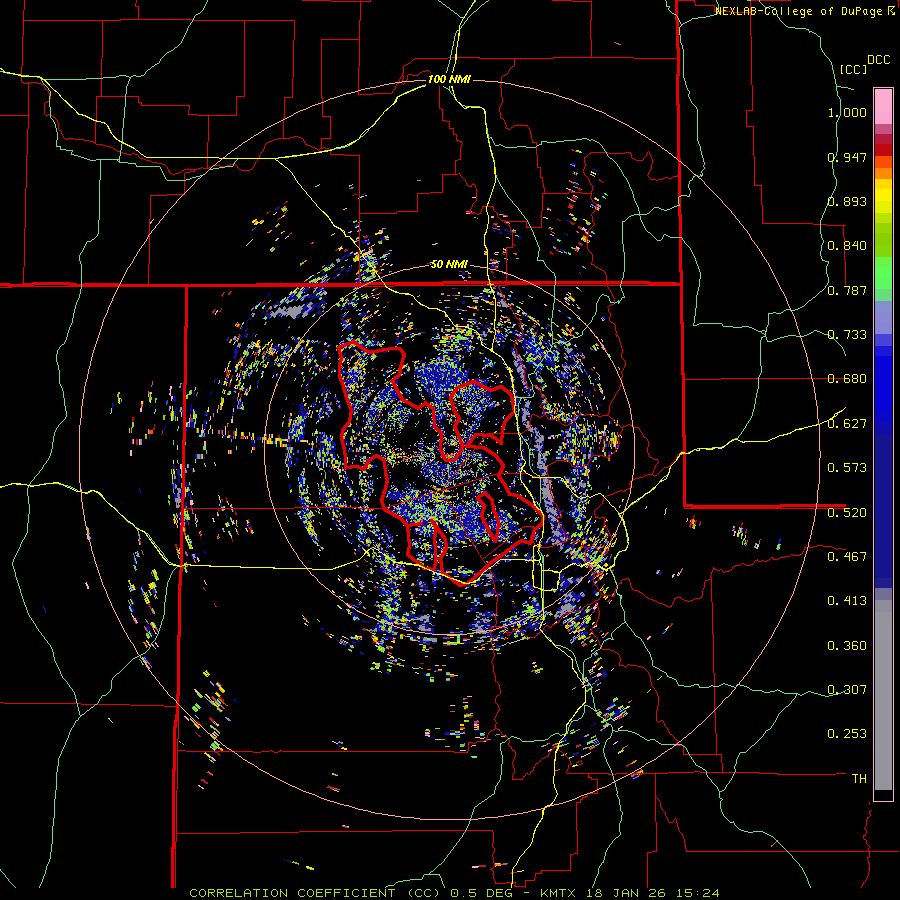Click the 0.680 legend value
The width and height of the screenshot is (900, 900).
click(x=847, y=379)
